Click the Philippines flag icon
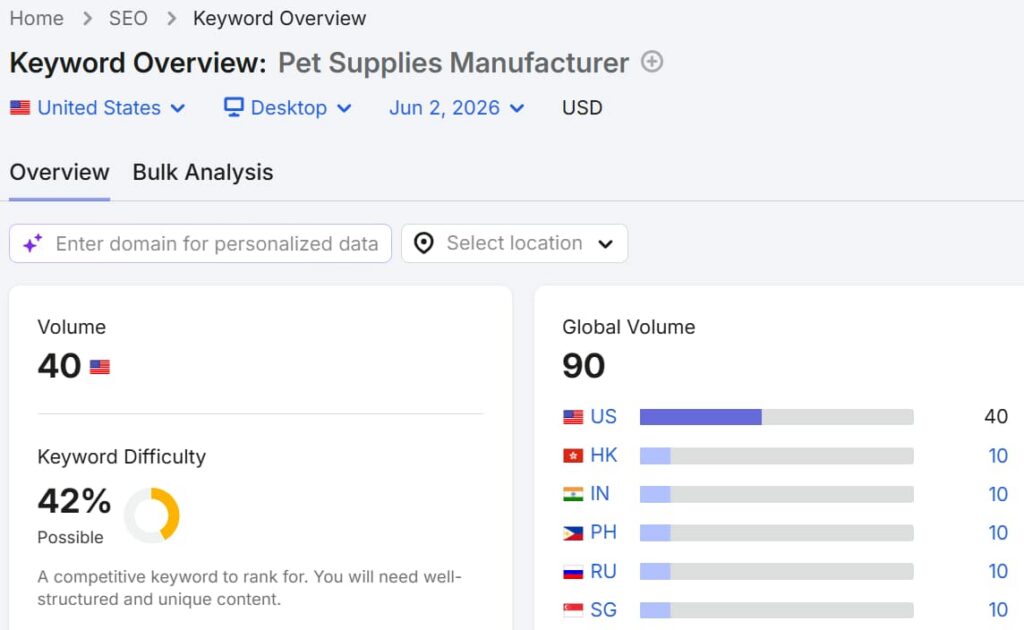 pos(573,533)
